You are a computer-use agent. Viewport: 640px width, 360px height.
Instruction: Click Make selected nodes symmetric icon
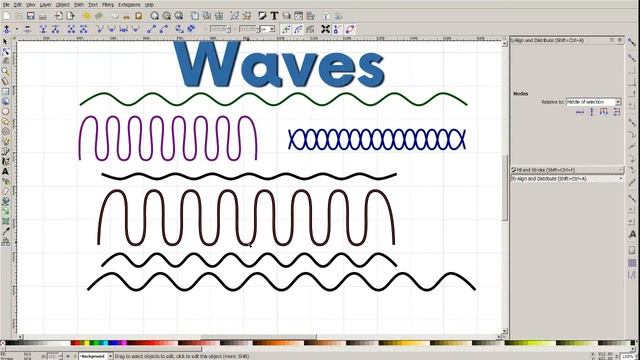pyautogui.click(x=124, y=29)
